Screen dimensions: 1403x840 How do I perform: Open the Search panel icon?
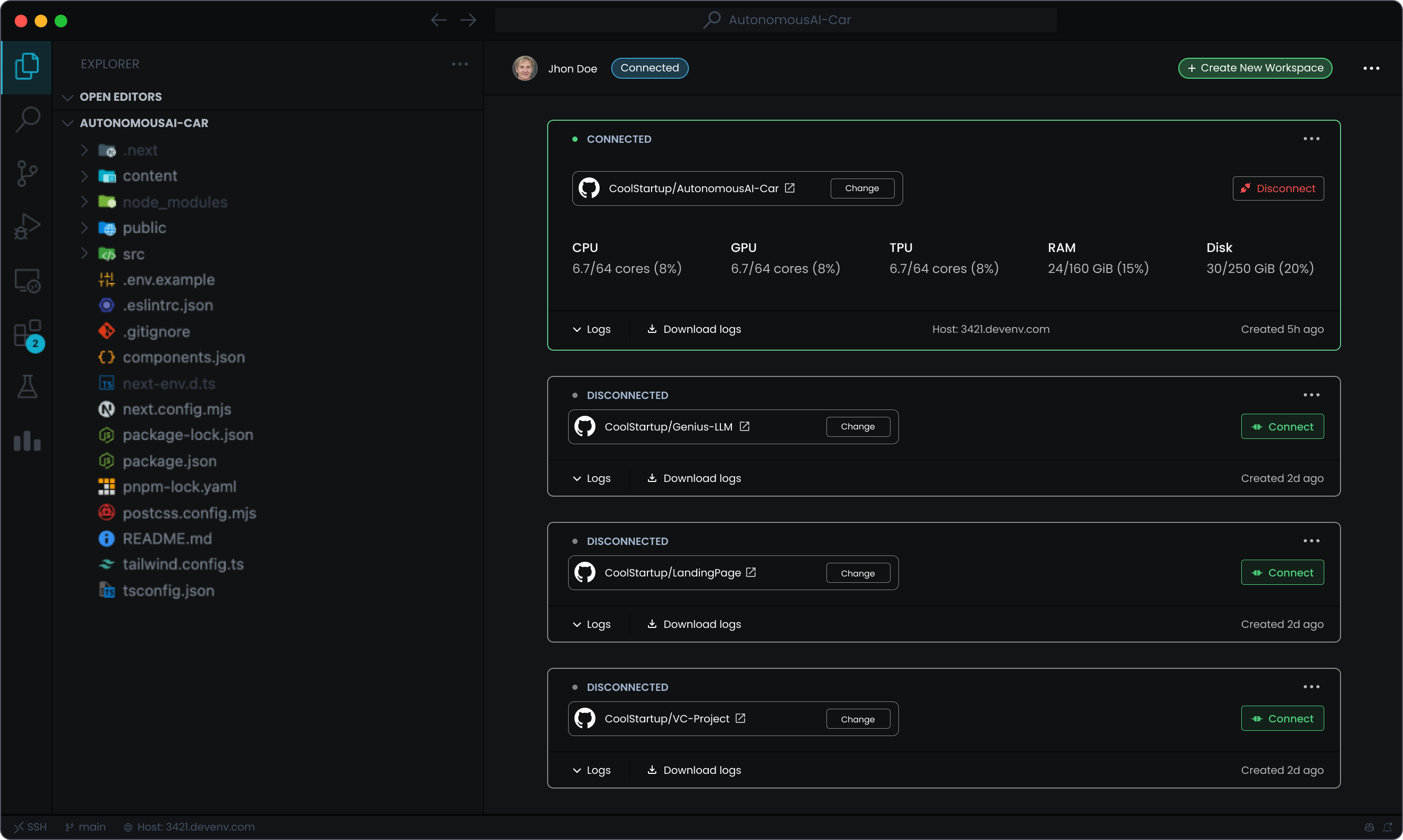click(27, 119)
